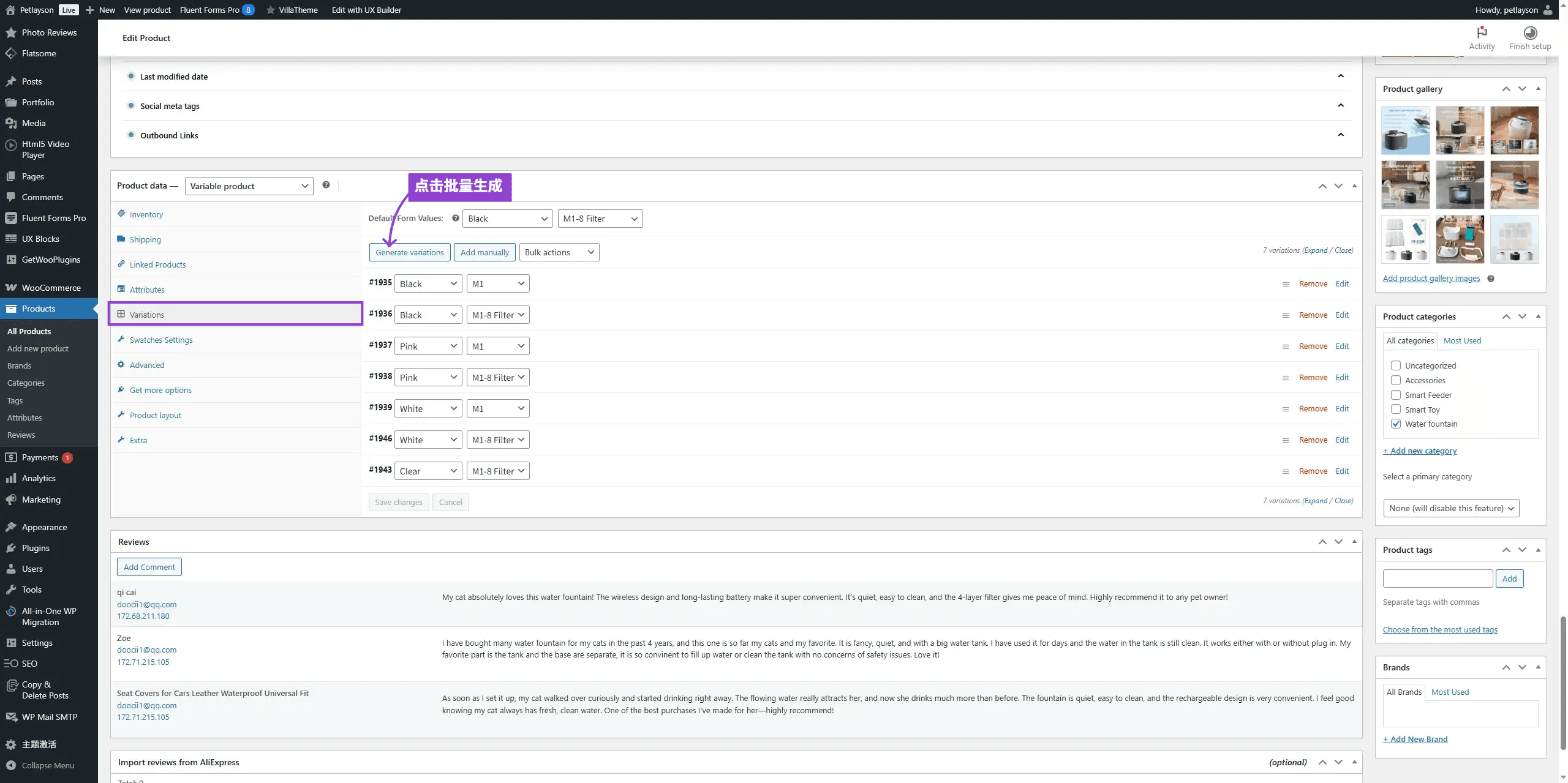1568x783 pixels.
Task: Remove variation #1943
Action: (1313, 471)
